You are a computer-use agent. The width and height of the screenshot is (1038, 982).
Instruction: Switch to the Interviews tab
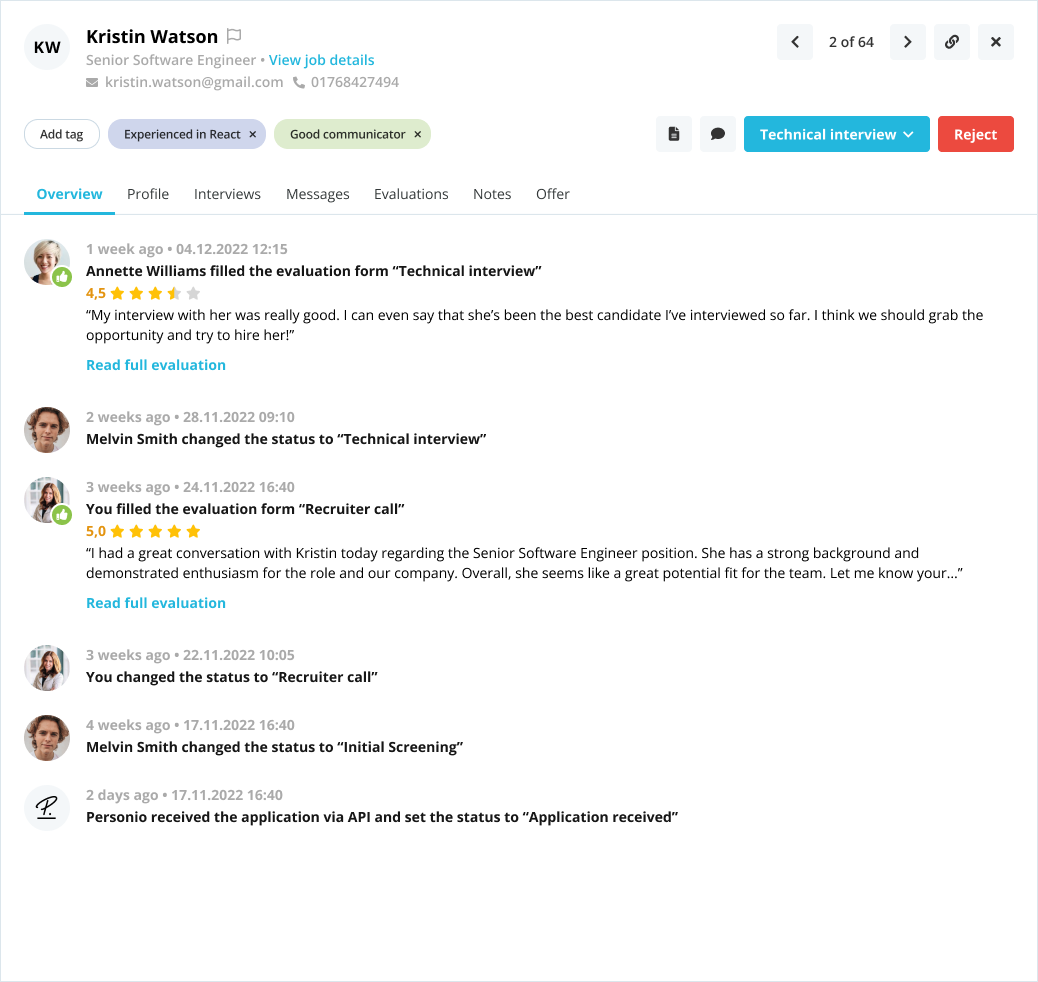click(x=227, y=194)
